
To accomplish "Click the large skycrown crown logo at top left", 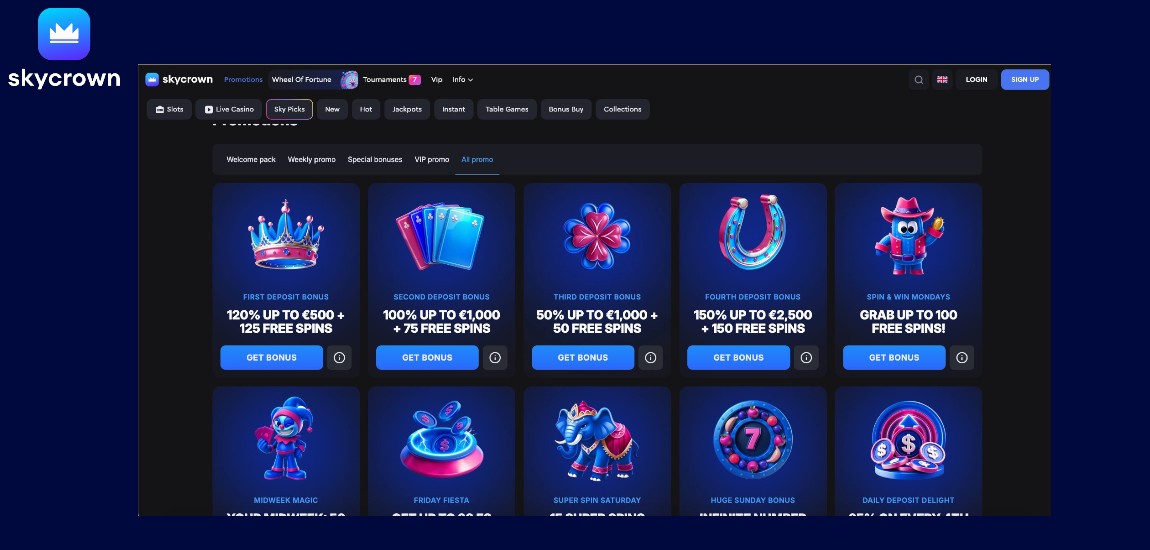I will coord(64,34).
